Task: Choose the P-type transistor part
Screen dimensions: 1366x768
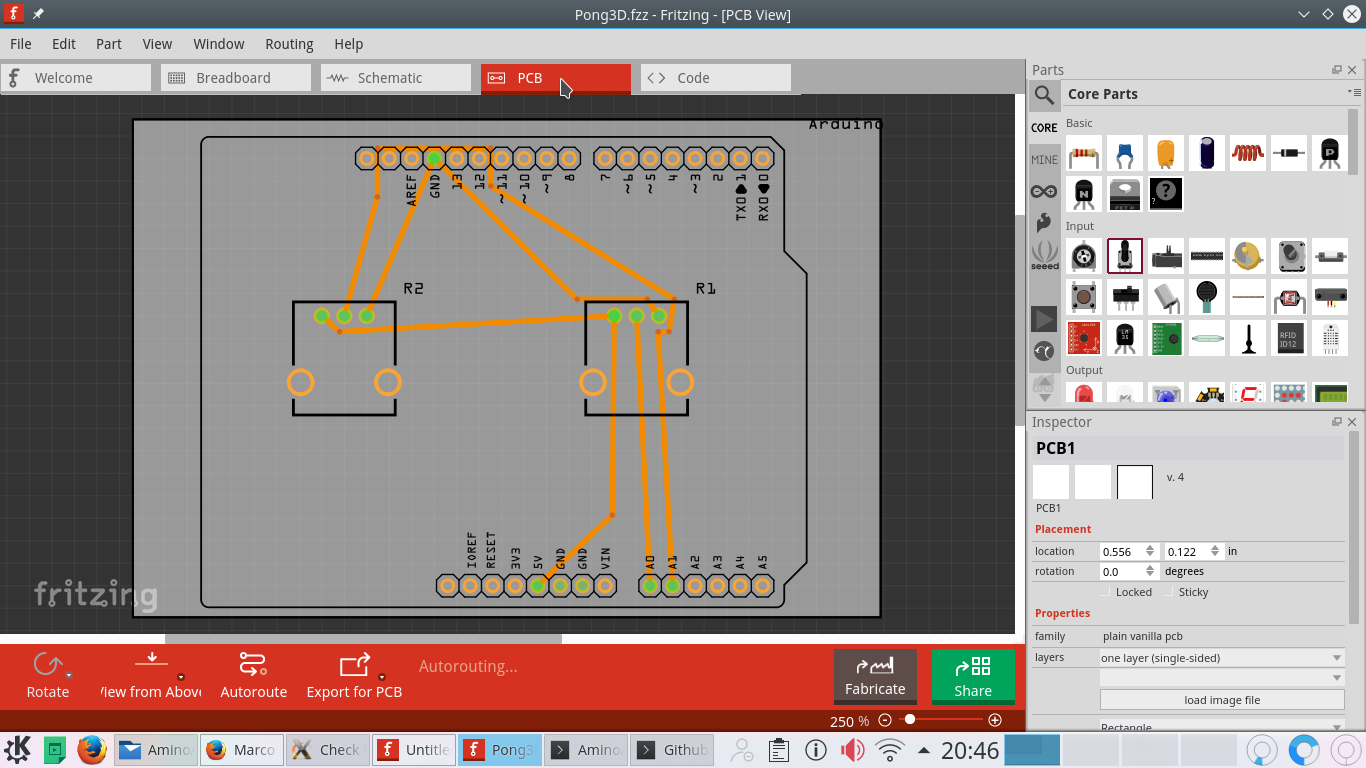Action: click(1330, 153)
